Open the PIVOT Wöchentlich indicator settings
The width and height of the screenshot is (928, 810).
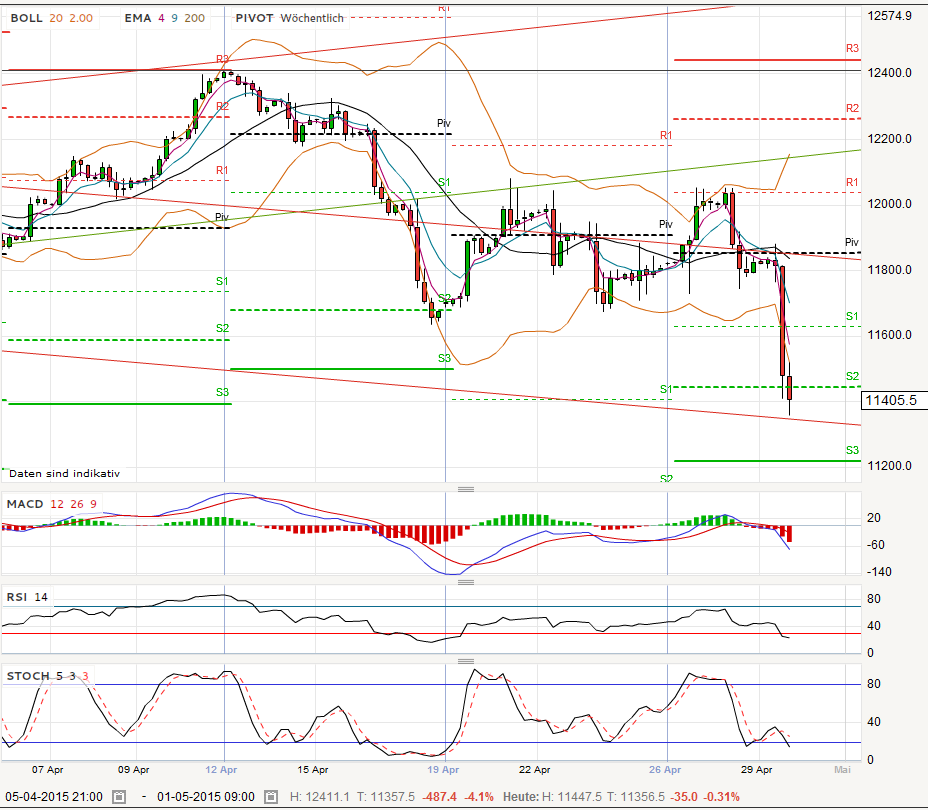click(289, 18)
